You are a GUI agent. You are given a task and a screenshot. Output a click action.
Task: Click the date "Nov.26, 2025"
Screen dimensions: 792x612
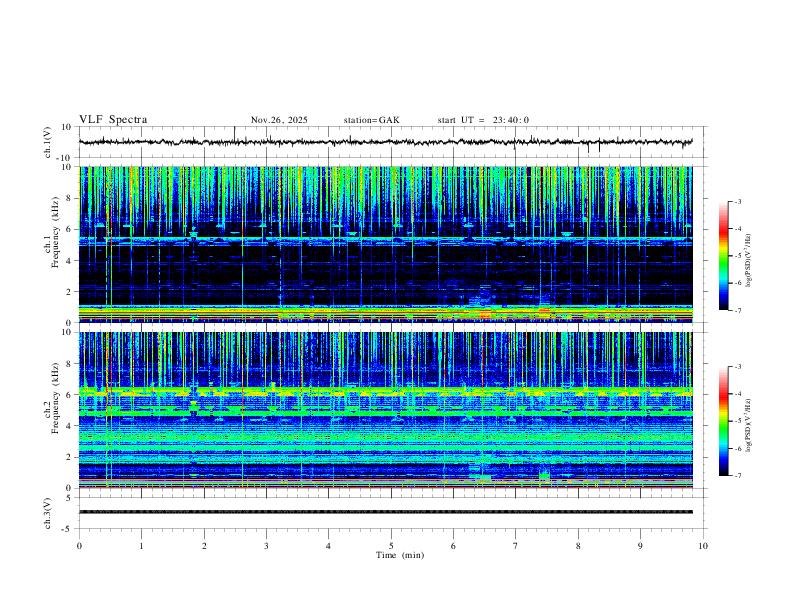(x=279, y=120)
